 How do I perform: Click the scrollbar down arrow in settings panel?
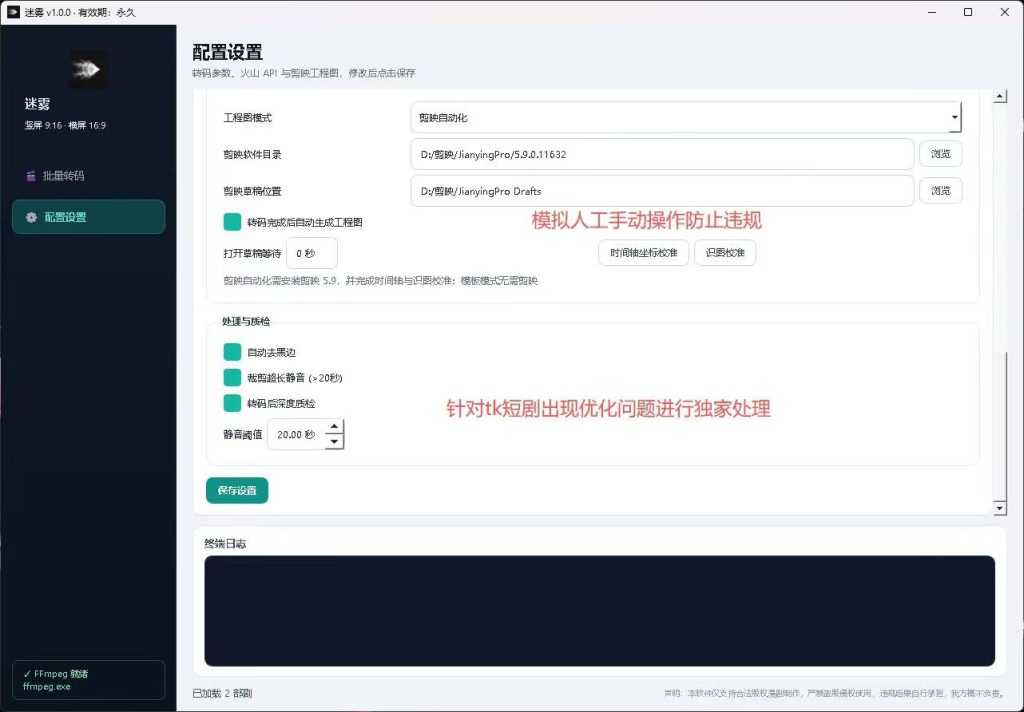pyautogui.click(x=999, y=508)
